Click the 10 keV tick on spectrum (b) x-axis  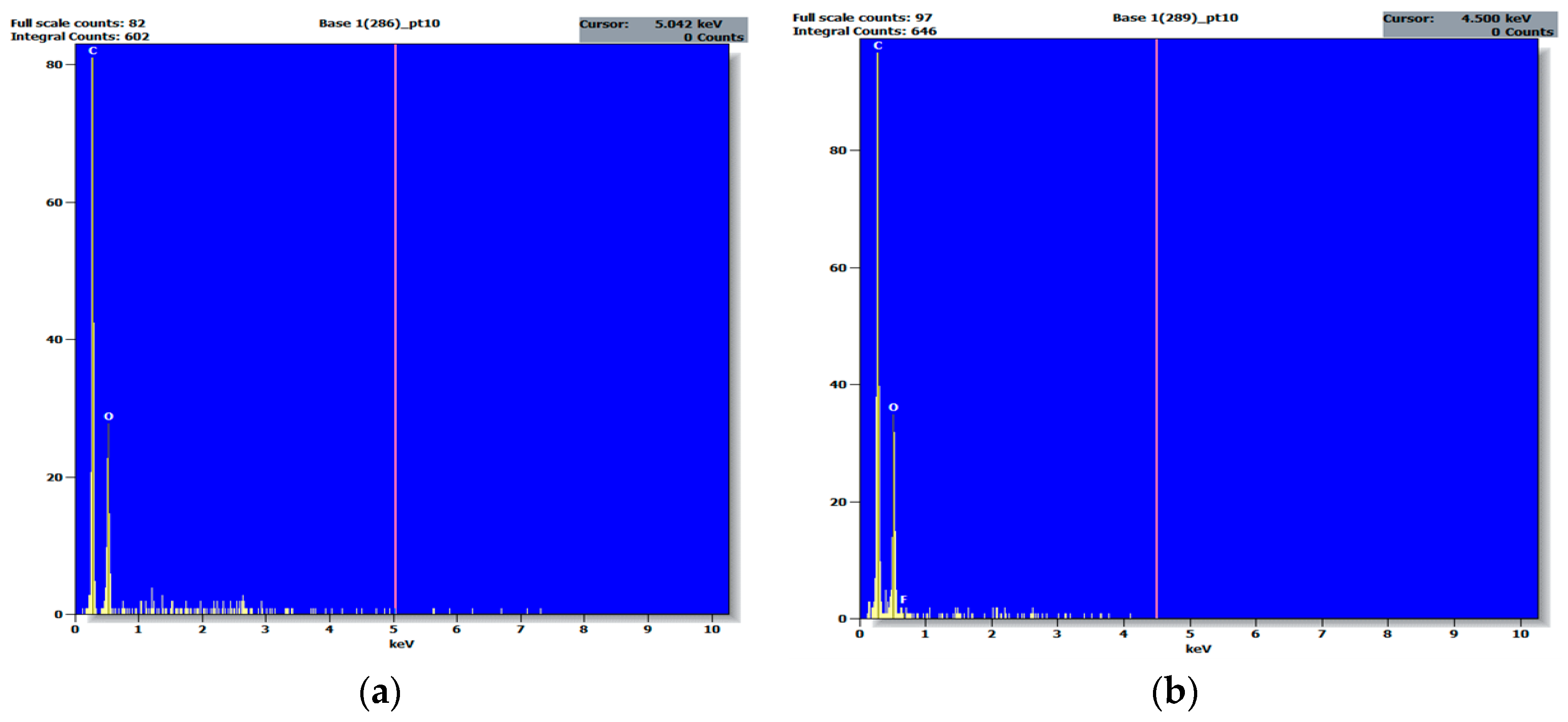coord(1520,633)
